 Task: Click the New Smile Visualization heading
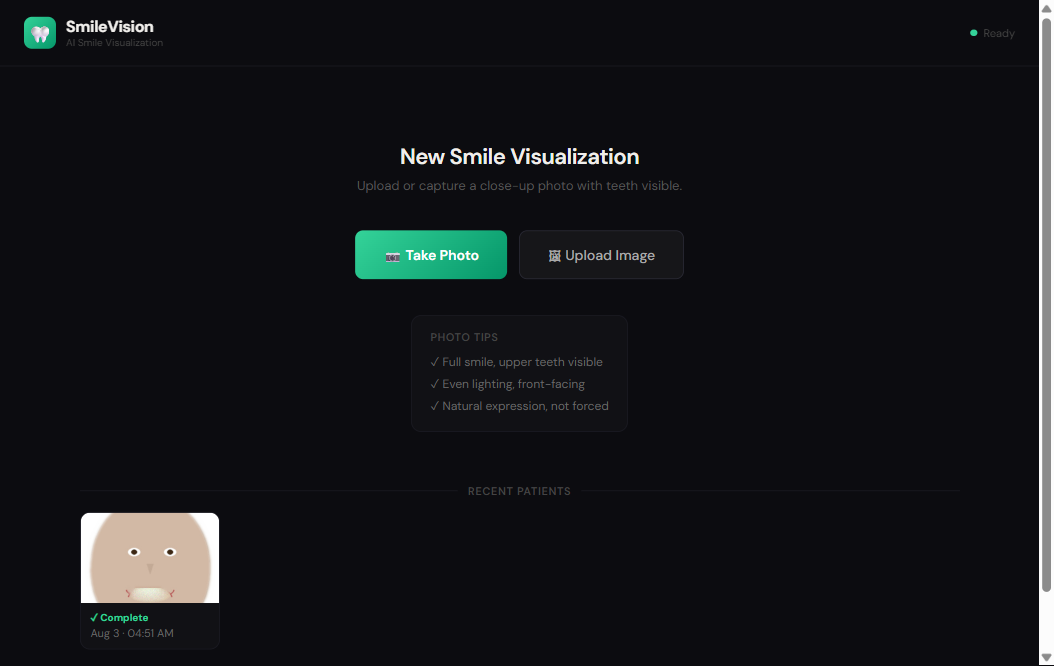pos(519,157)
